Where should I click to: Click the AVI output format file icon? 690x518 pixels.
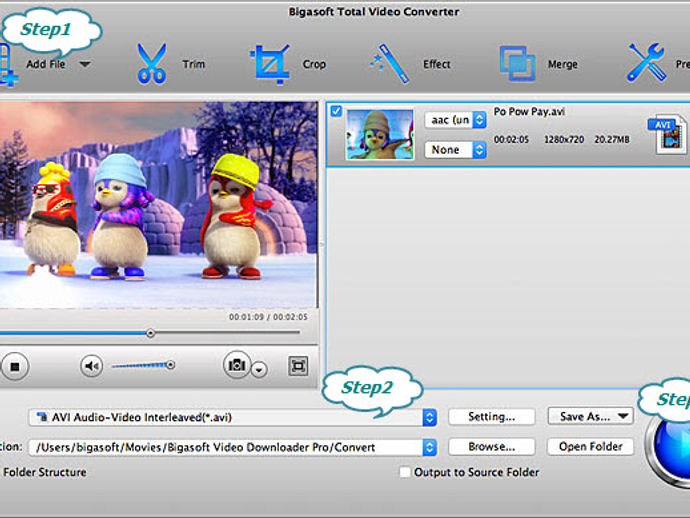point(668,134)
